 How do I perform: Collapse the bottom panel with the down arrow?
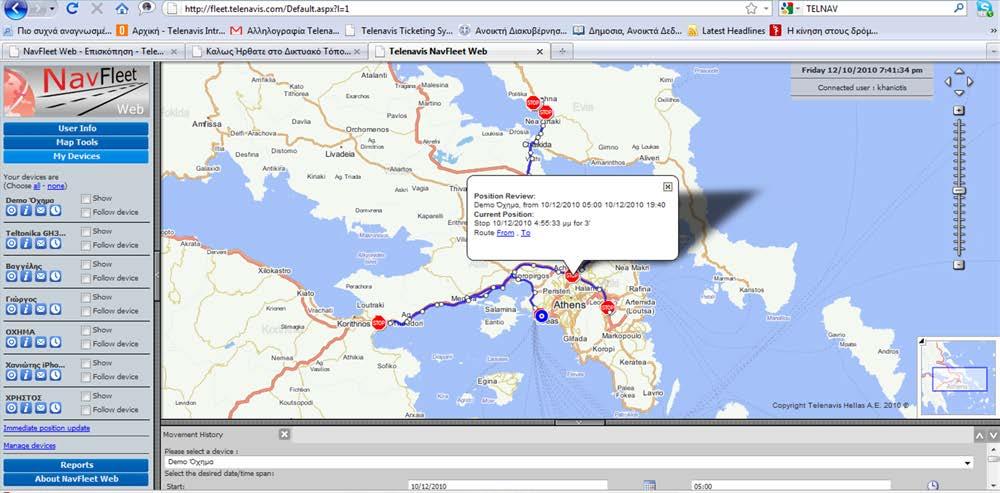coord(993,436)
